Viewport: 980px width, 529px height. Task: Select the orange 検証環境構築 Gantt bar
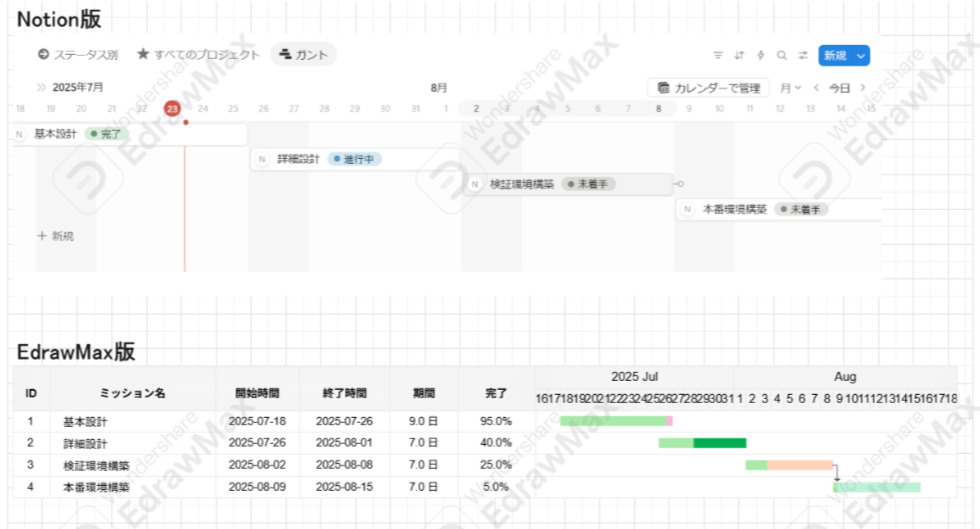(800, 465)
